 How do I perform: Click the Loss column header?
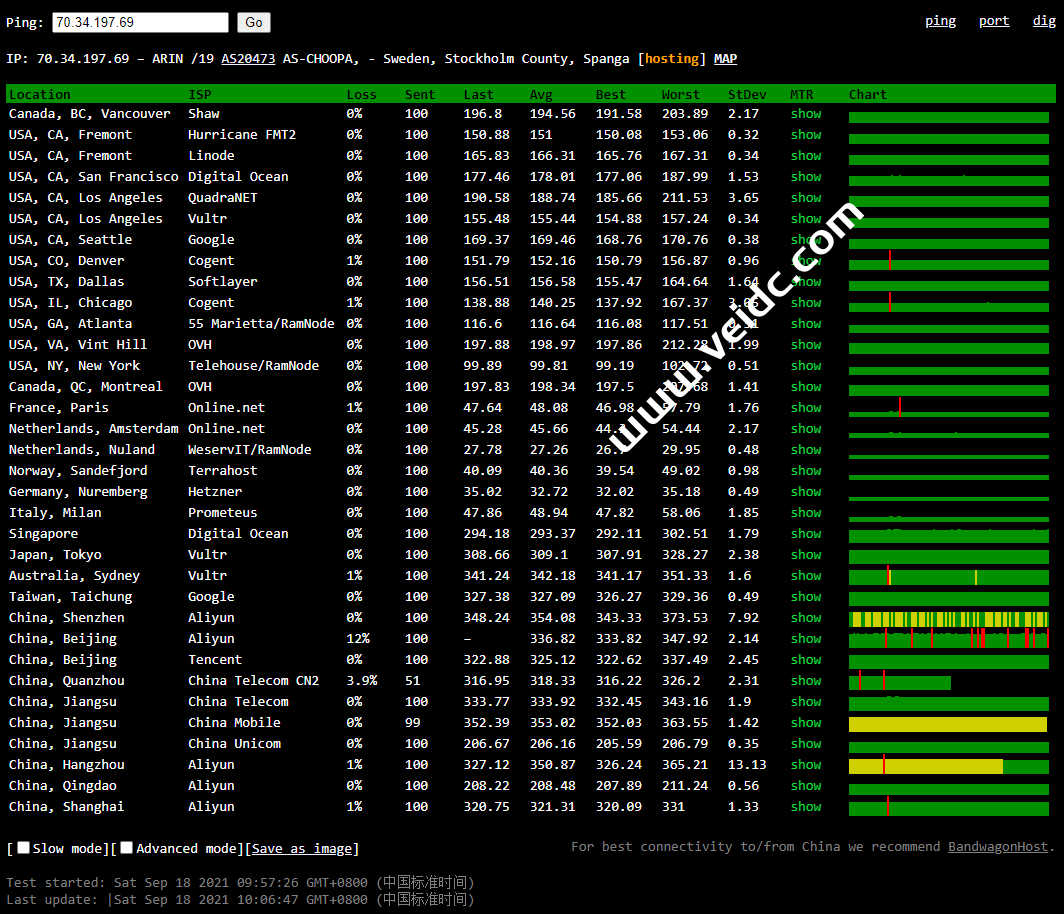361,95
